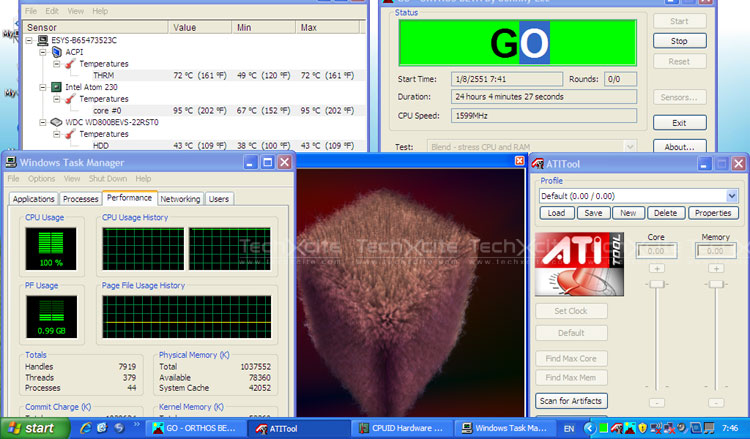The image size is (750, 439).
Task: Click the thermometer icon under WDC drive
Action: point(71,134)
